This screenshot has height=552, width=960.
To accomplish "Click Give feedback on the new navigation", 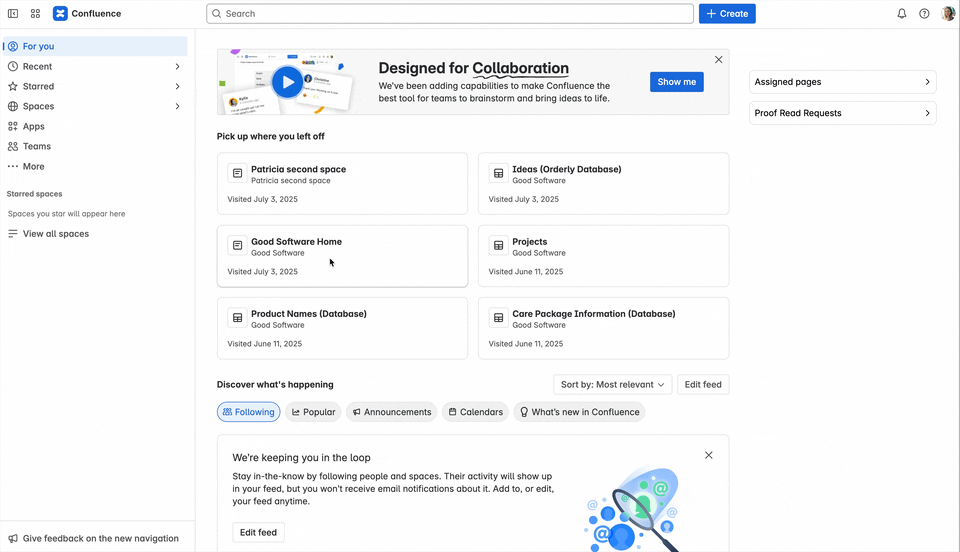I will (x=100, y=539).
